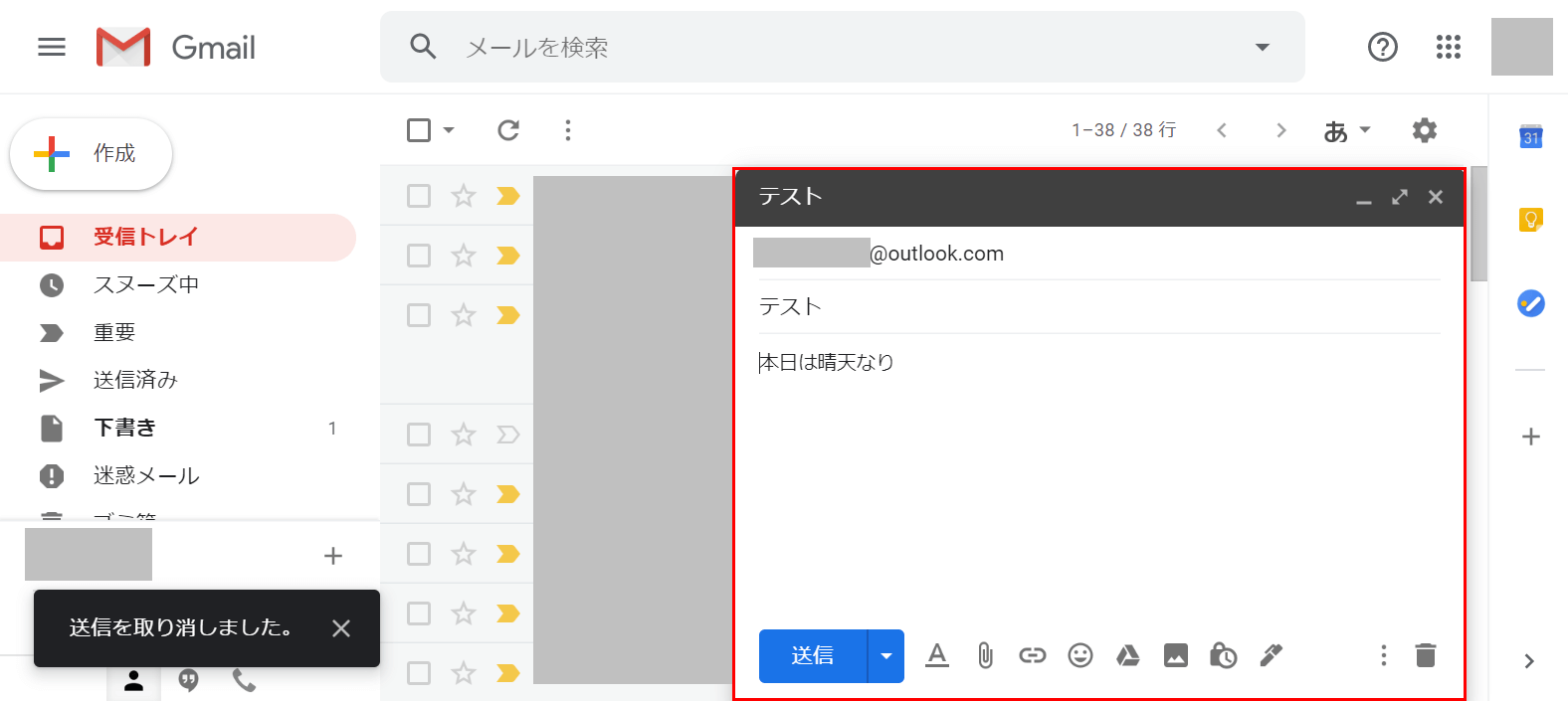Attach files with paperclip icon
The image size is (1568, 701).
[985, 655]
